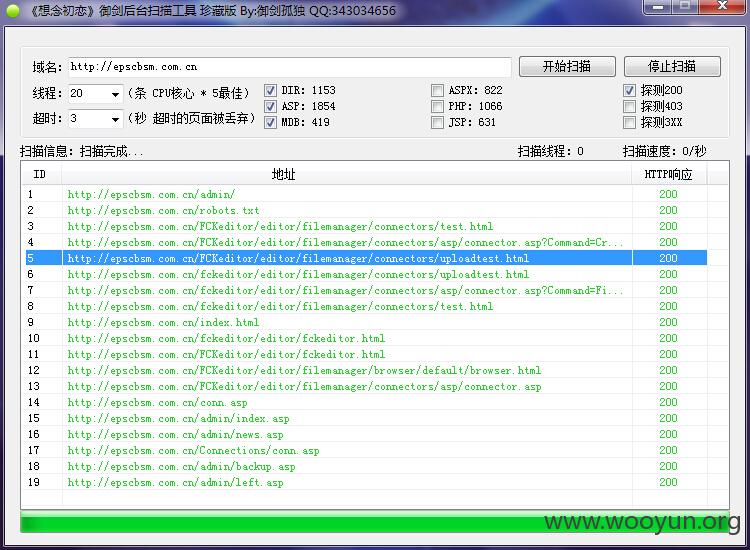Click the 扫描线程: 0 status text

coord(551,152)
